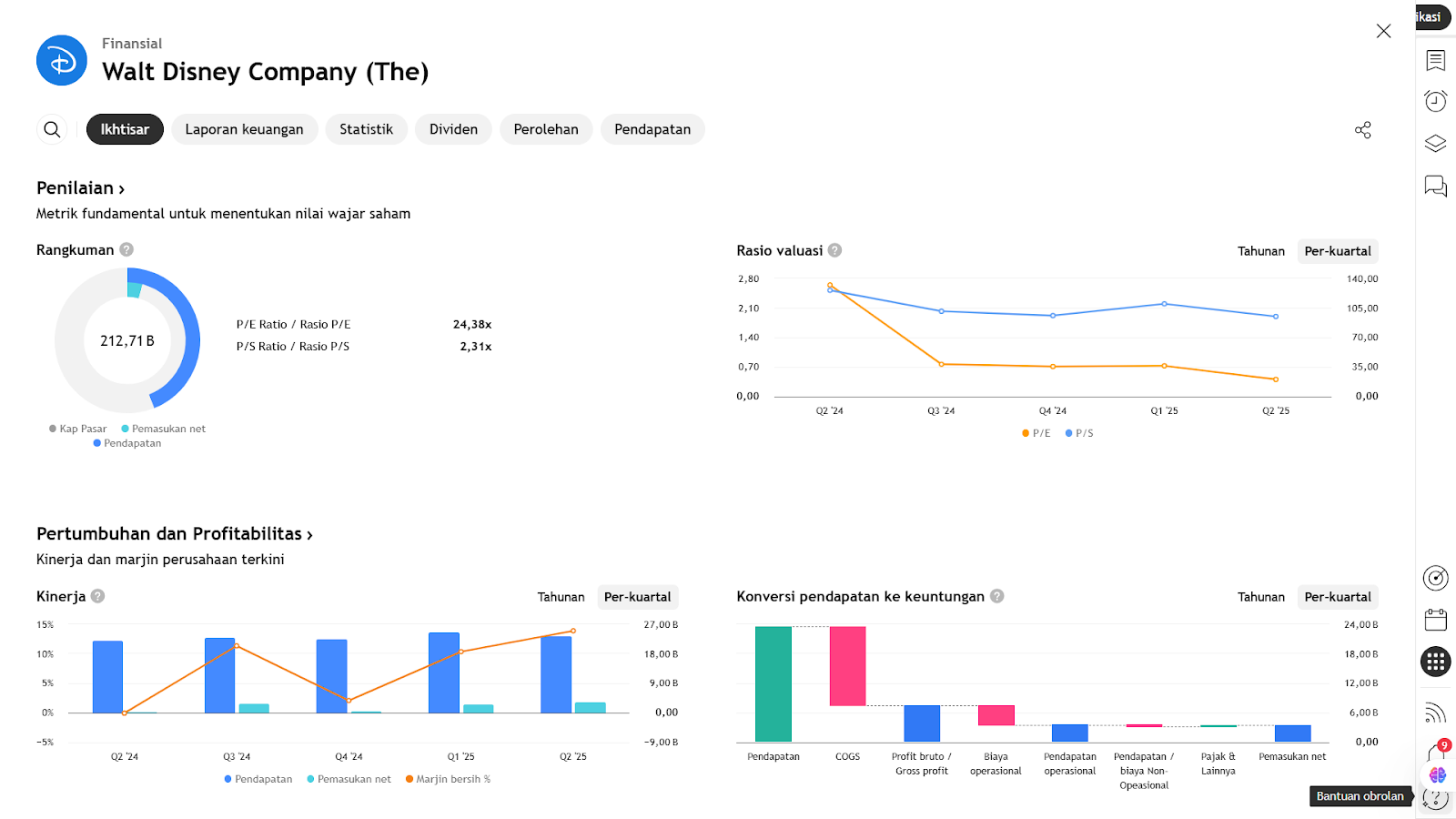Open the chat bubbles icon in sidebar

coord(1435,186)
